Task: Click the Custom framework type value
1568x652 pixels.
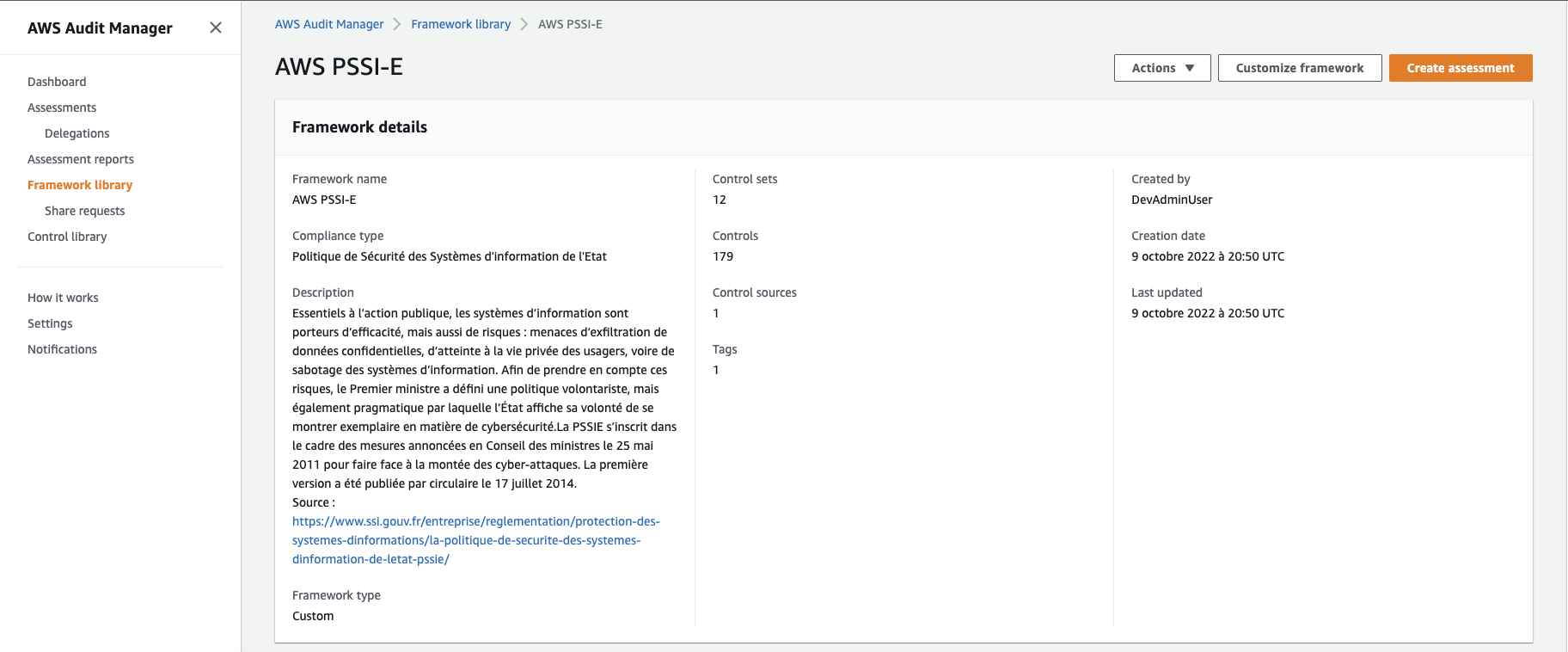Action: [x=313, y=616]
